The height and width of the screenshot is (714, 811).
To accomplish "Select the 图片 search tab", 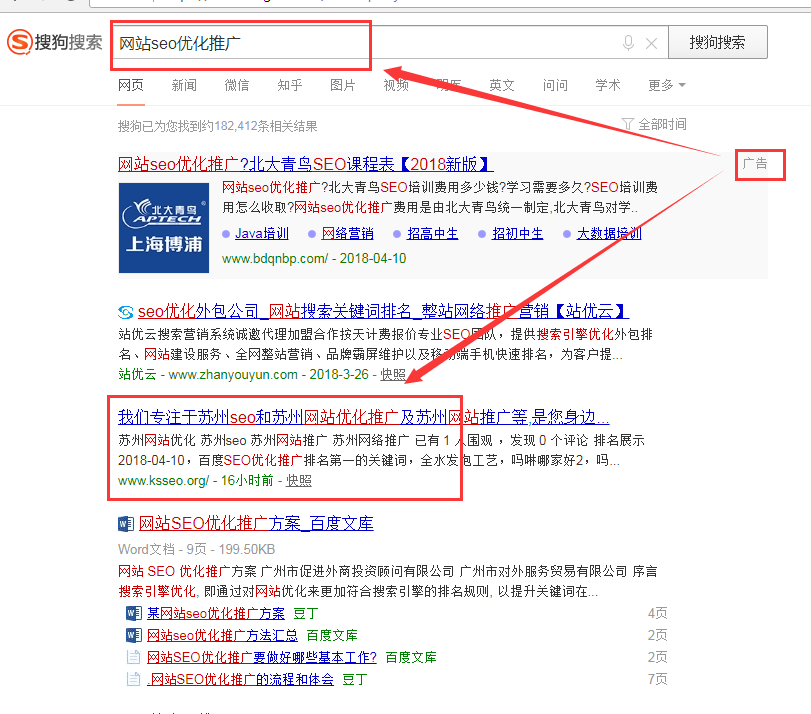I will point(343,86).
